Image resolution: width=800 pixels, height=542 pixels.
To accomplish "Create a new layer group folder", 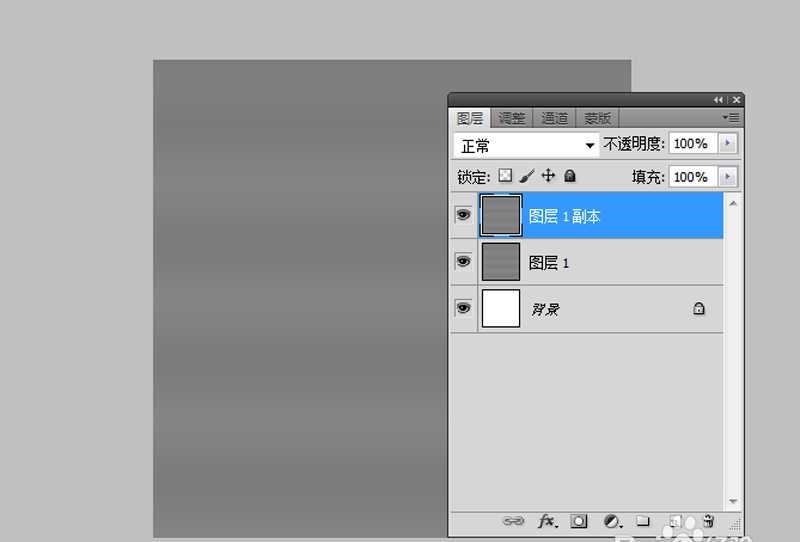I will (x=643, y=521).
